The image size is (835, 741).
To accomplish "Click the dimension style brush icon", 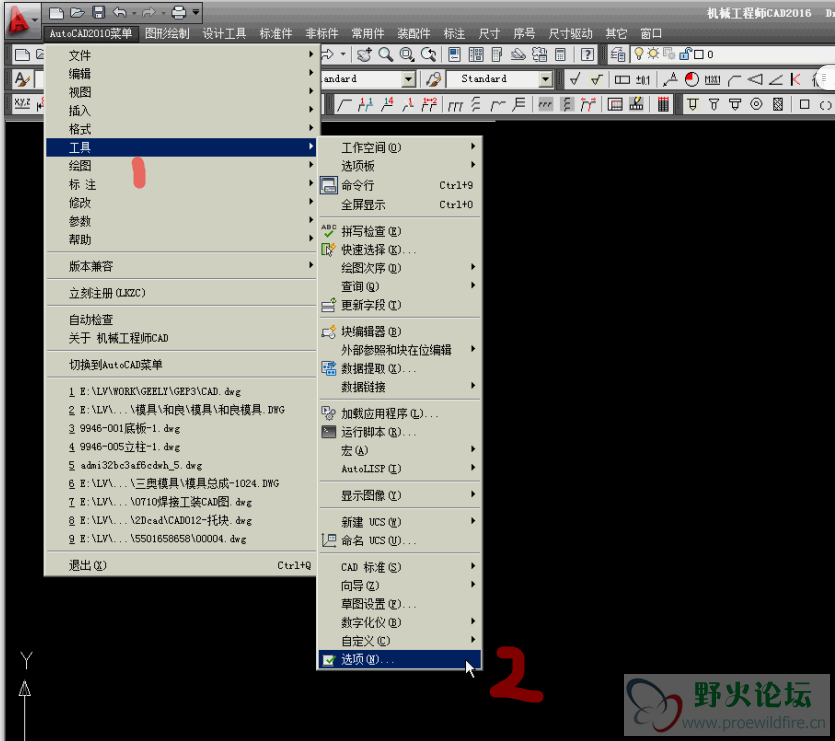I will coord(433,79).
